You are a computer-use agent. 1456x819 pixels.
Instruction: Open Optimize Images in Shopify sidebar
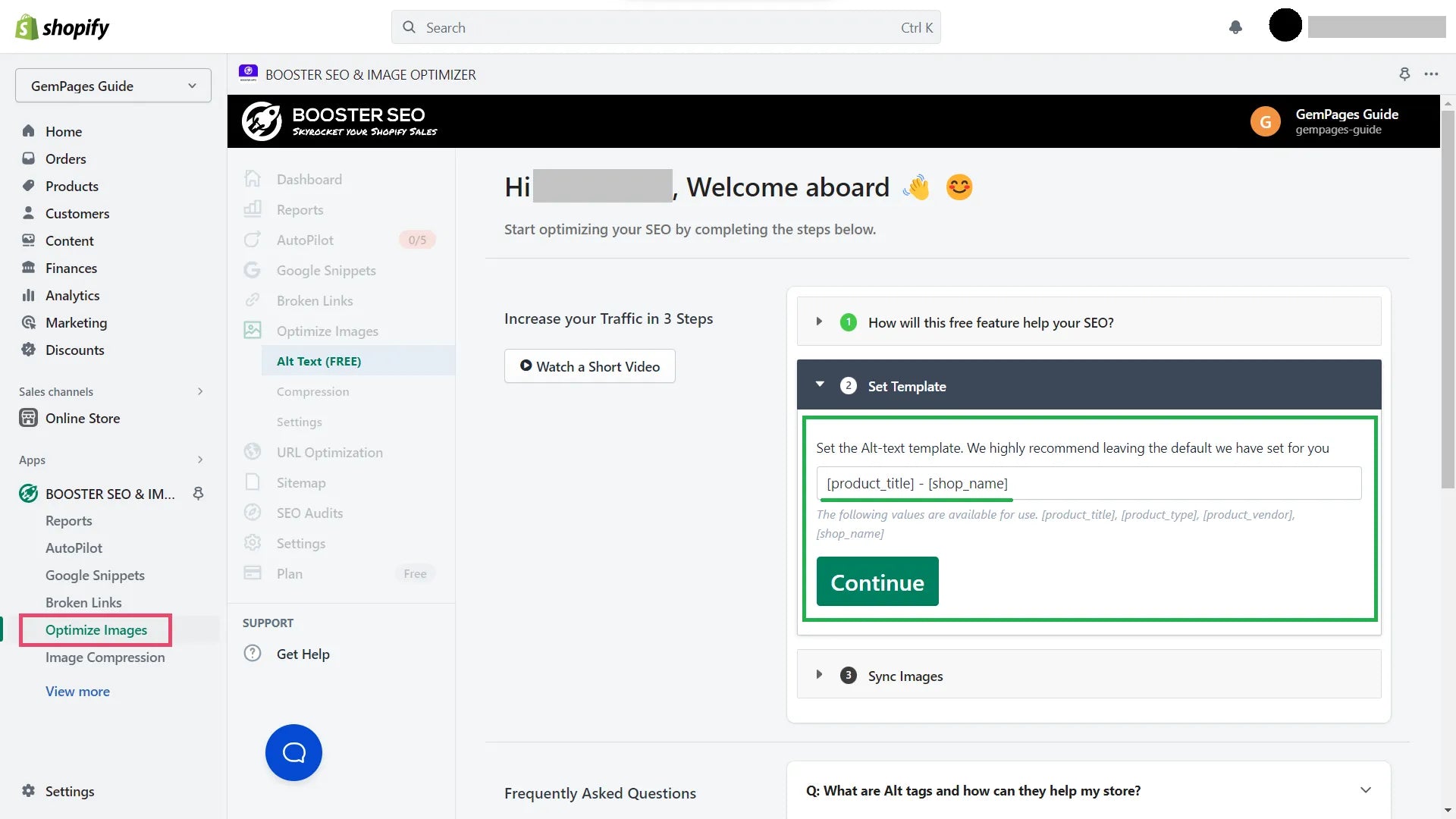coord(96,629)
